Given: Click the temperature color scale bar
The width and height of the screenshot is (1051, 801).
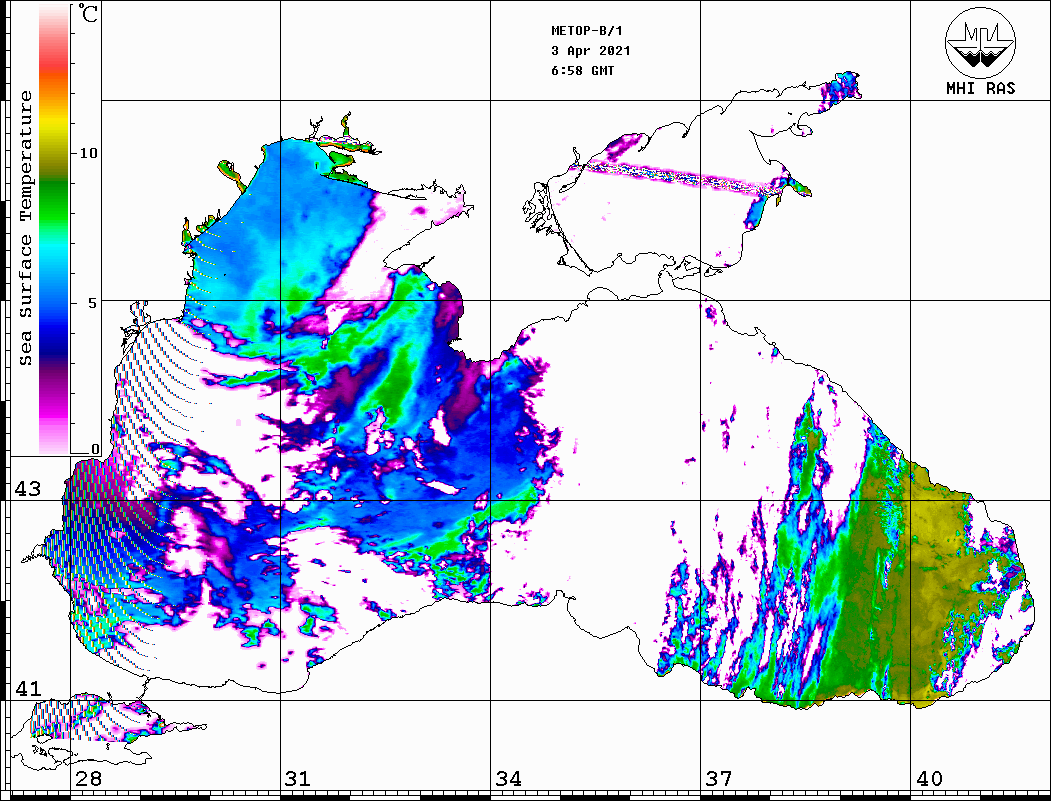Looking at the screenshot, I should pyautogui.click(x=54, y=230).
